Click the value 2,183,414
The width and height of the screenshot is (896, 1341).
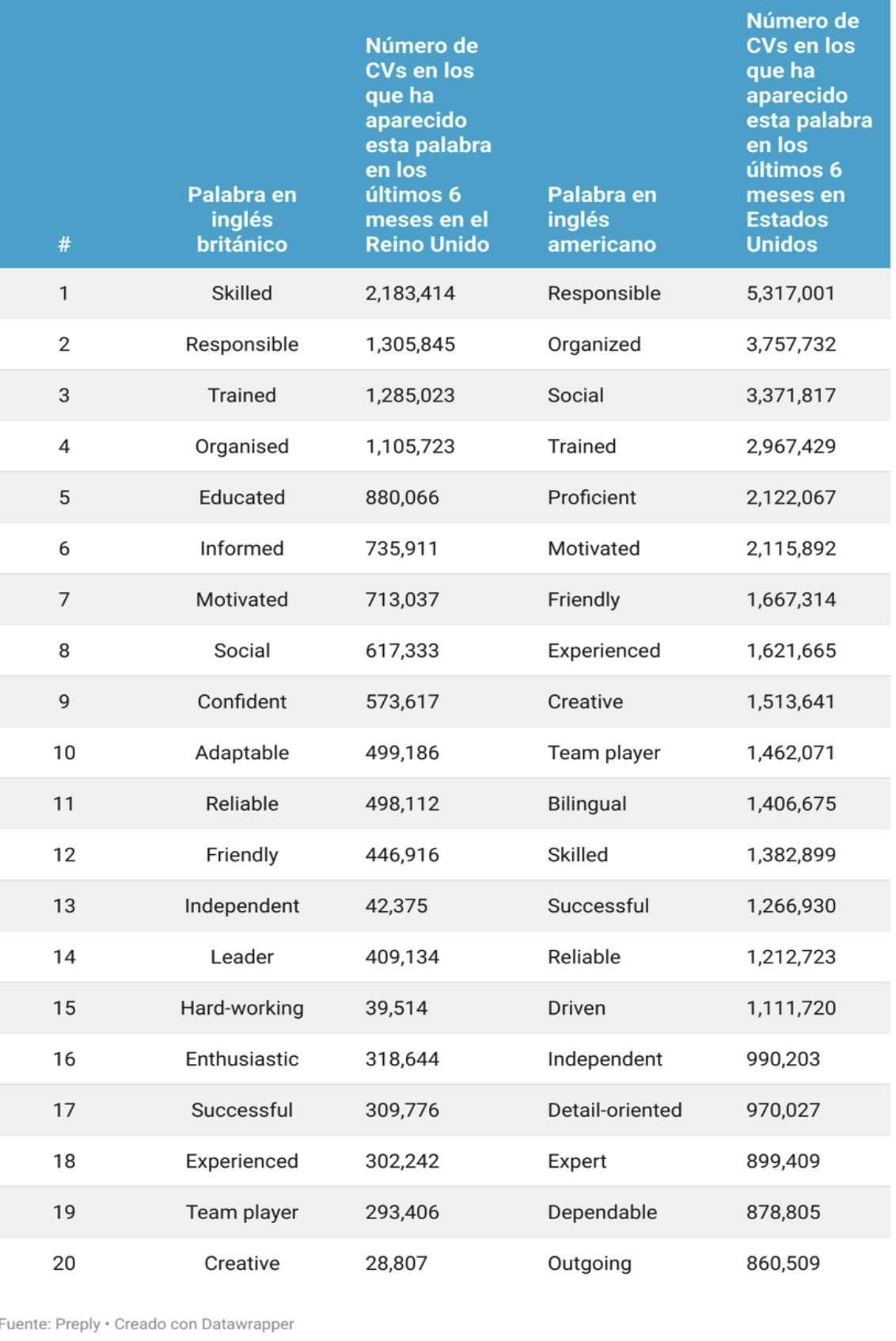click(x=410, y=293)
